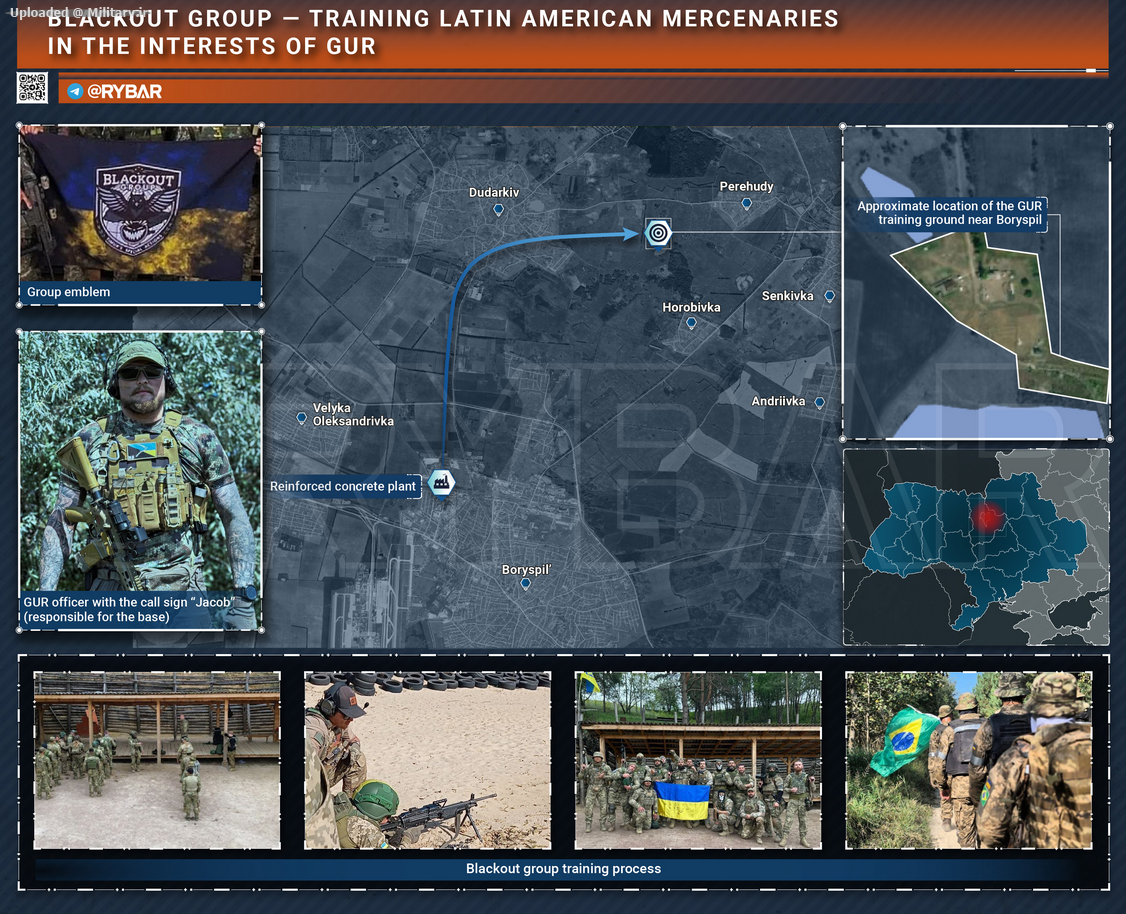
Task: View the shooting range formation photo
Action: 157,760
